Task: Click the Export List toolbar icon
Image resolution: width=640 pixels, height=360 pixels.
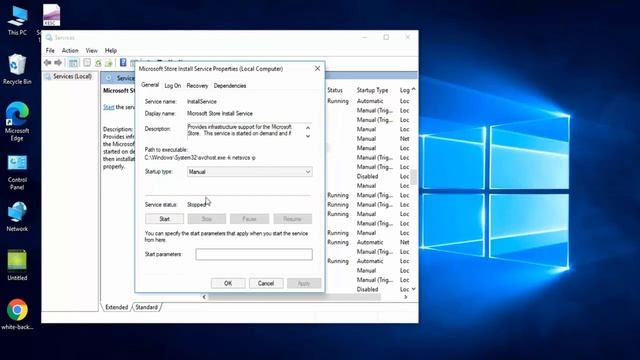Action: [109, 63]
